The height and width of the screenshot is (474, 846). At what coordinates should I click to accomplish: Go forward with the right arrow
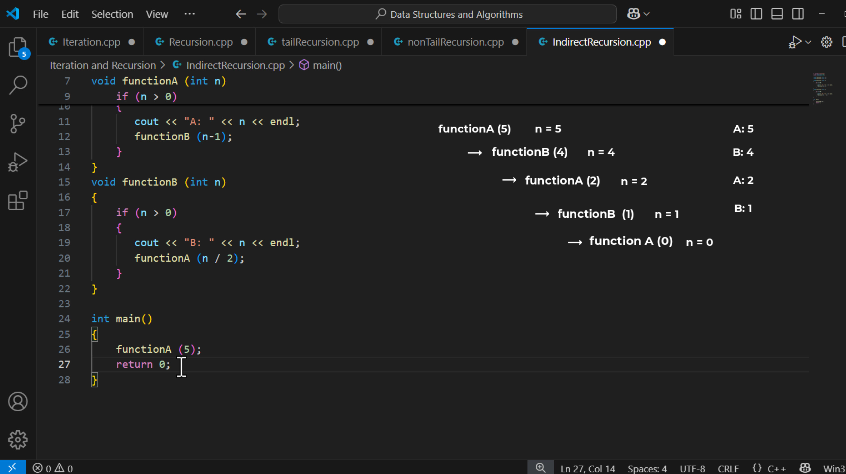262,14
